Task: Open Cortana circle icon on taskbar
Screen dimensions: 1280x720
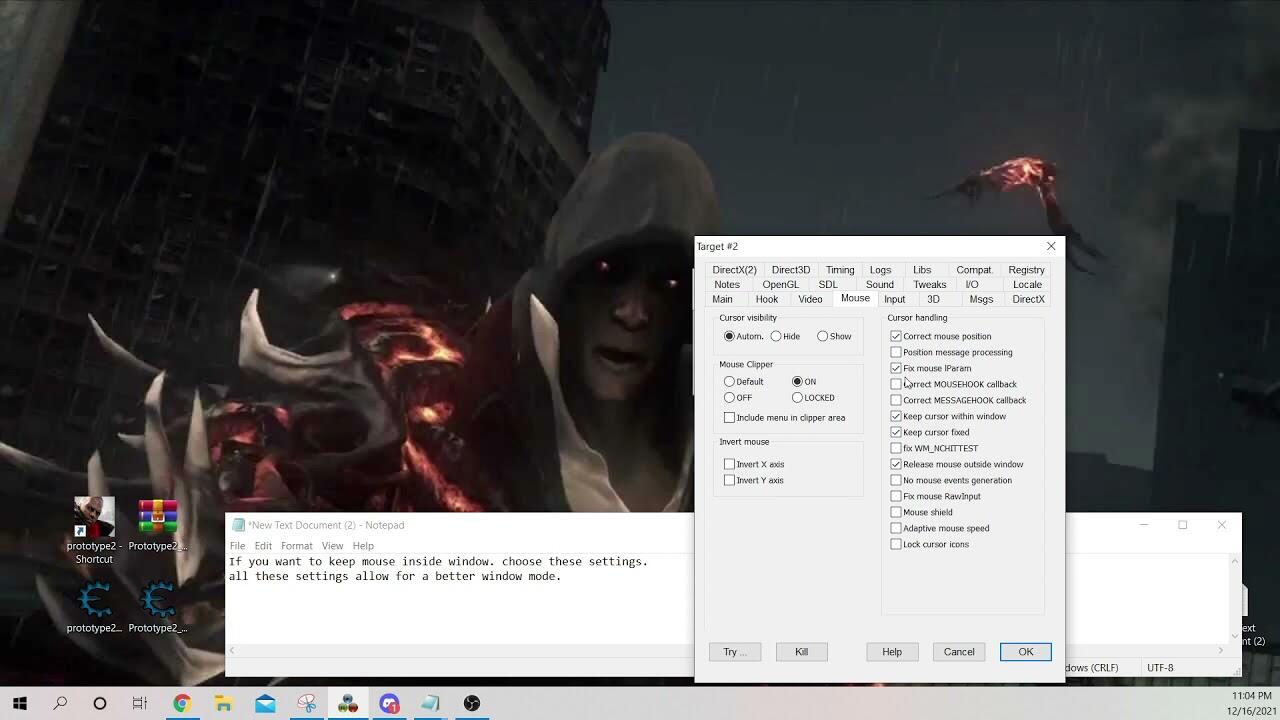Action: (100, 704)
